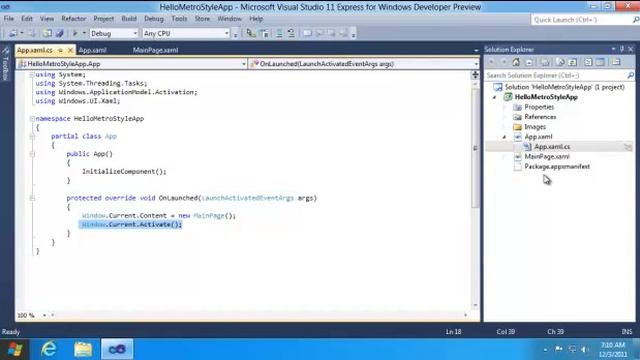Show hidden tray icons arrow
640x360 pixels.
click(546, 349)
